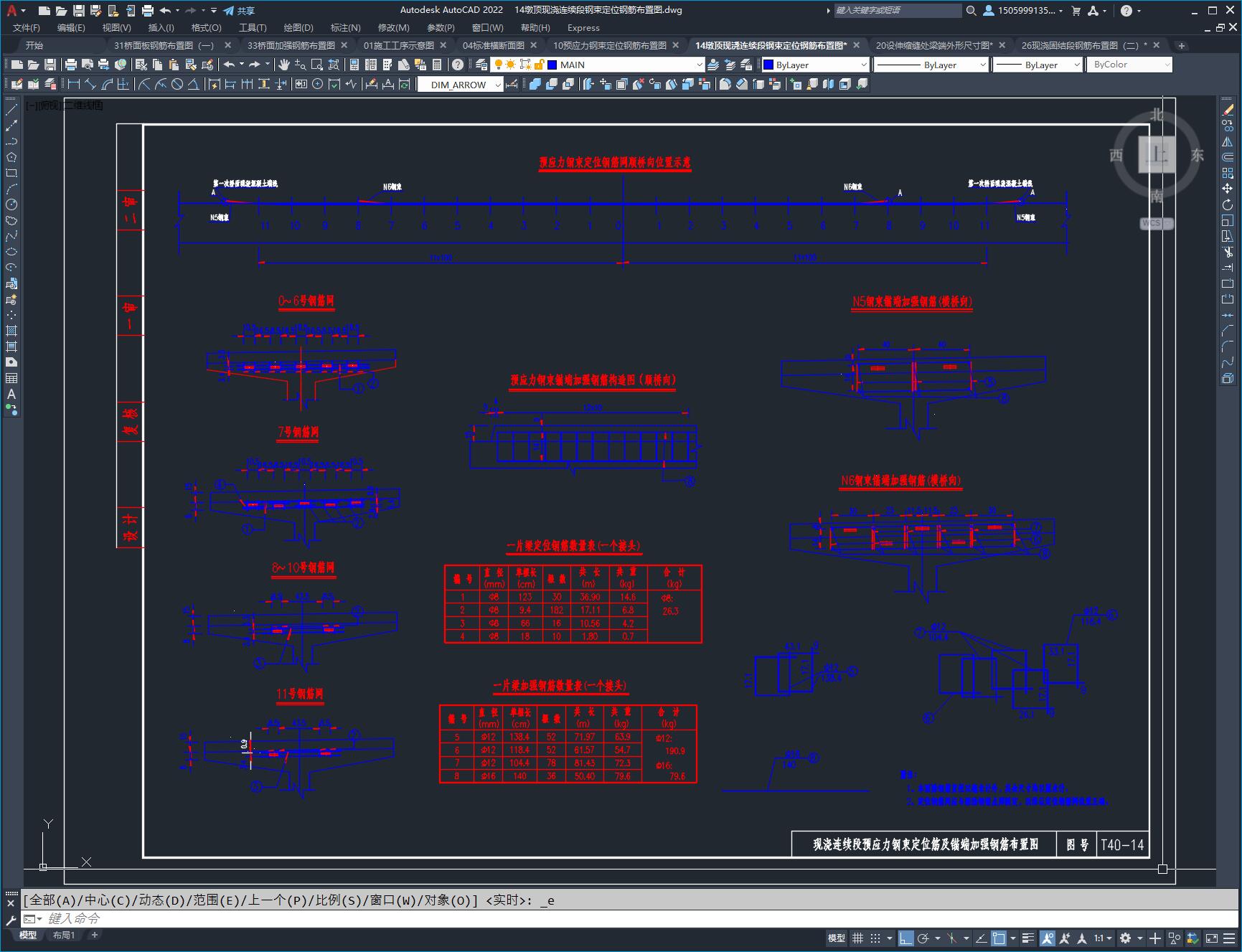Image resolution: width=1242 pixels, height=952 pixels.
Task: Click the Tolerance dimension icon
Action: click(x=301, y=84)
